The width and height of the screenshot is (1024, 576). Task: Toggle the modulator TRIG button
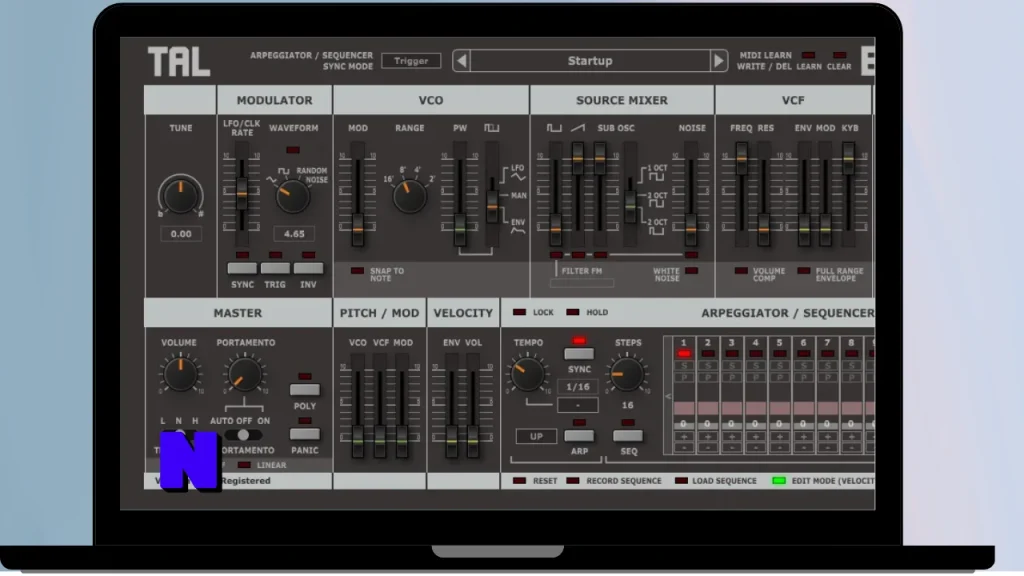pyautogui.click(x=275, y=268)
